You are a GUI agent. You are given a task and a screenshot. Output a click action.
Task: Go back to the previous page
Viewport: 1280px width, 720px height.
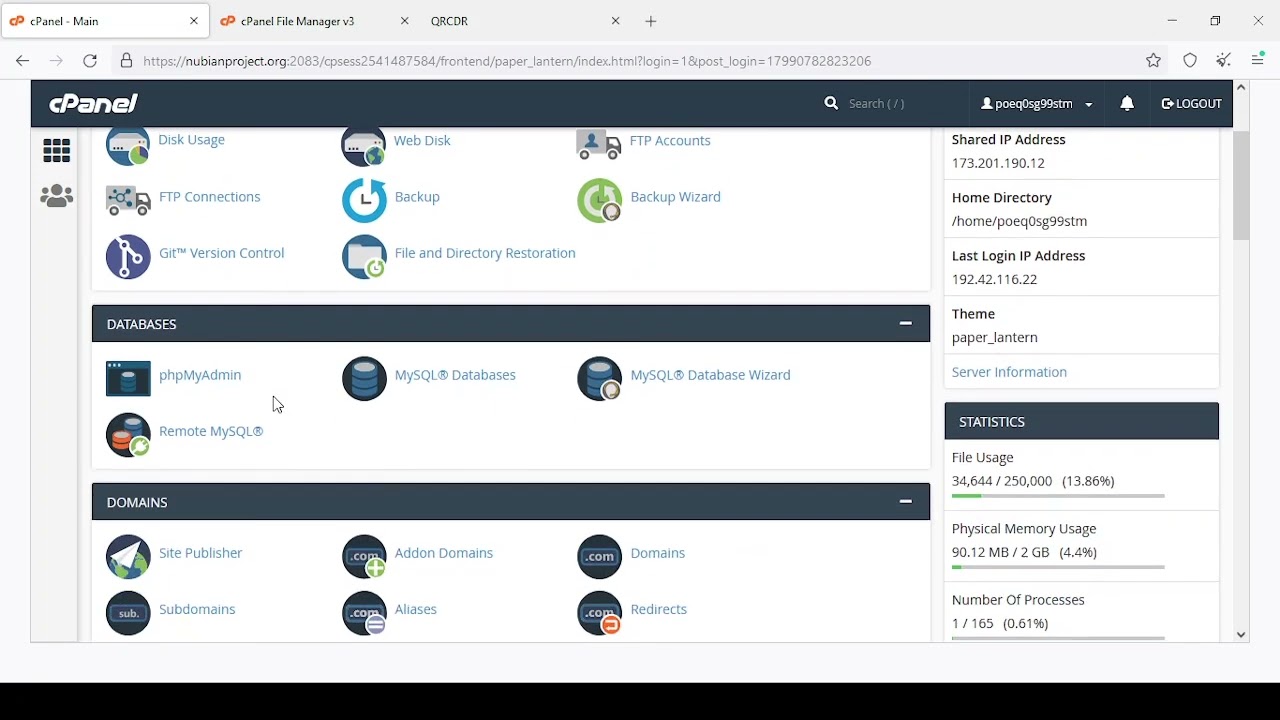22,61
